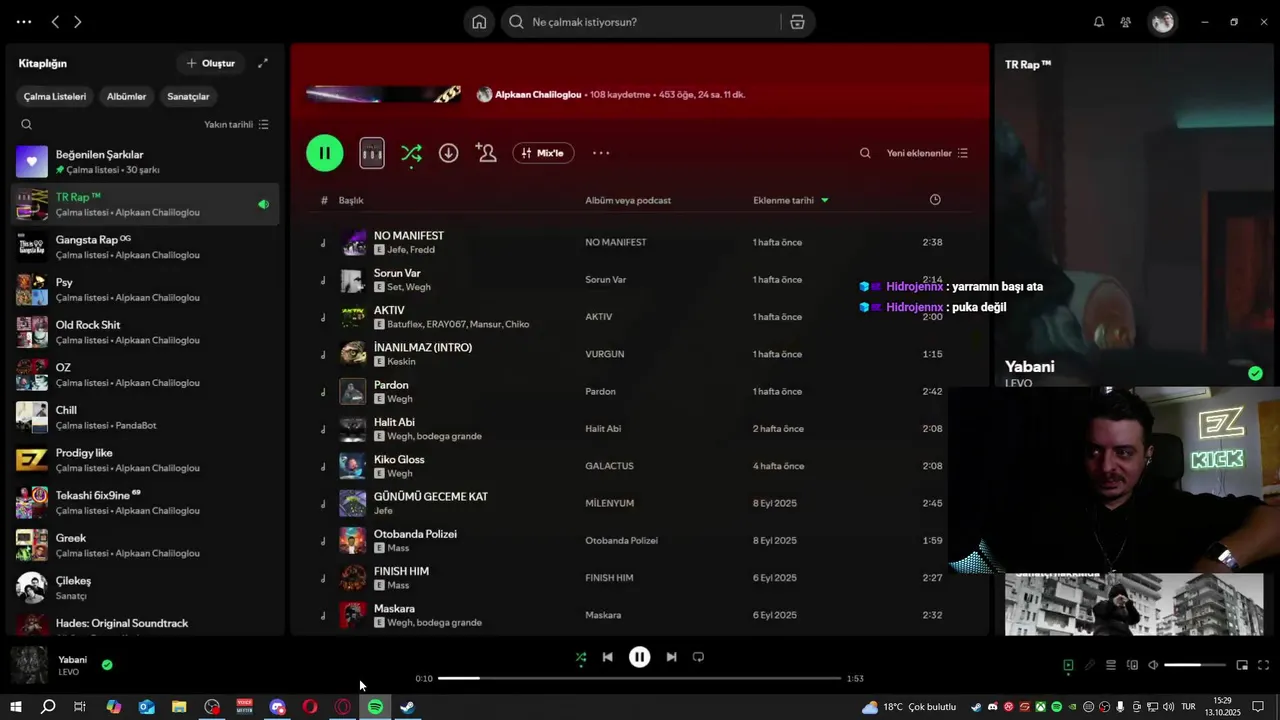Sort by 'Eklenme tarihi' column header

[x=784, y=200]
